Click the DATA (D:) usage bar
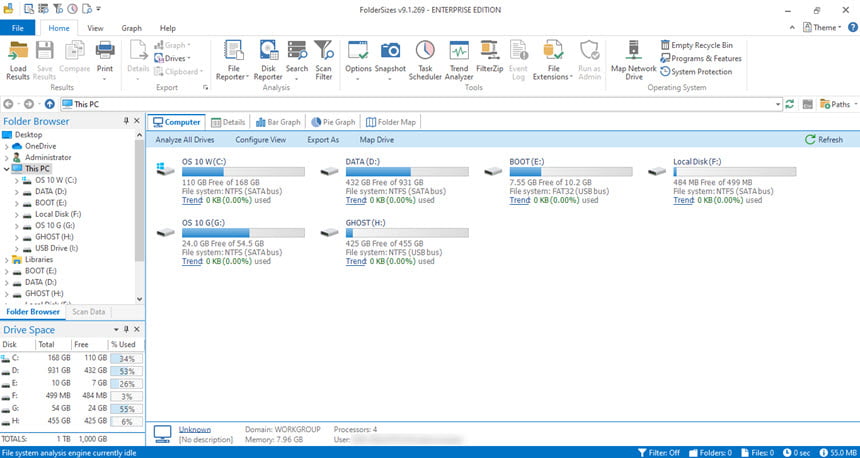The image size is (860, 458). 407,172
